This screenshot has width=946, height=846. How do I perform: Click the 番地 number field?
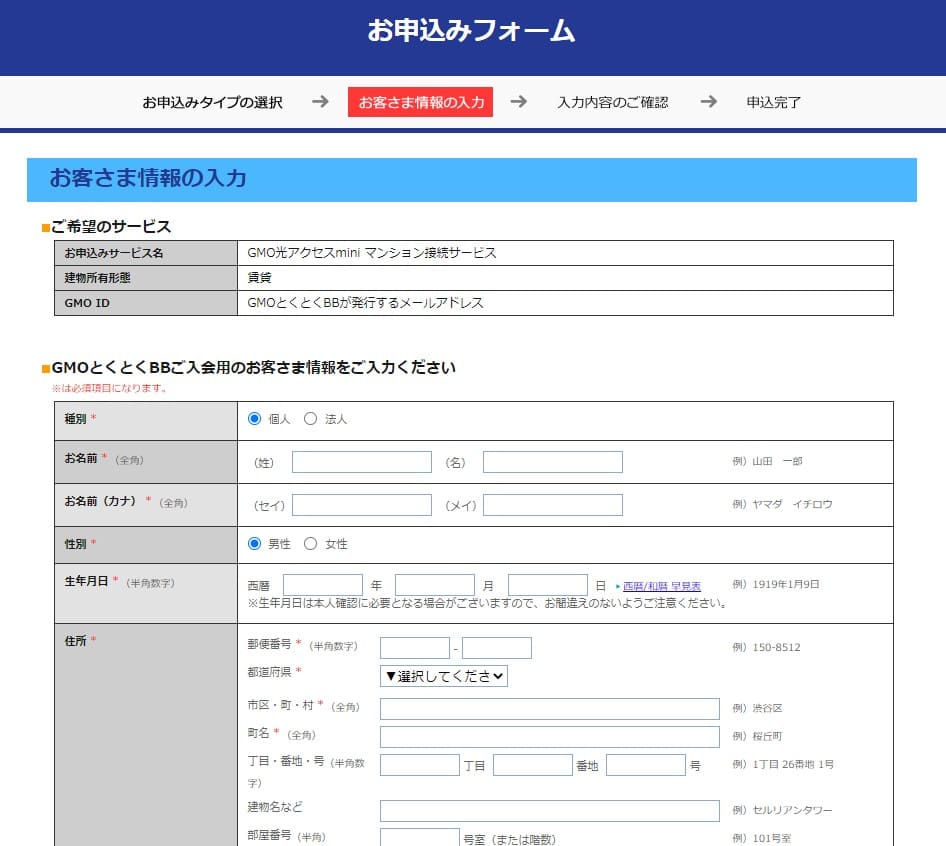tap(533, 765)
